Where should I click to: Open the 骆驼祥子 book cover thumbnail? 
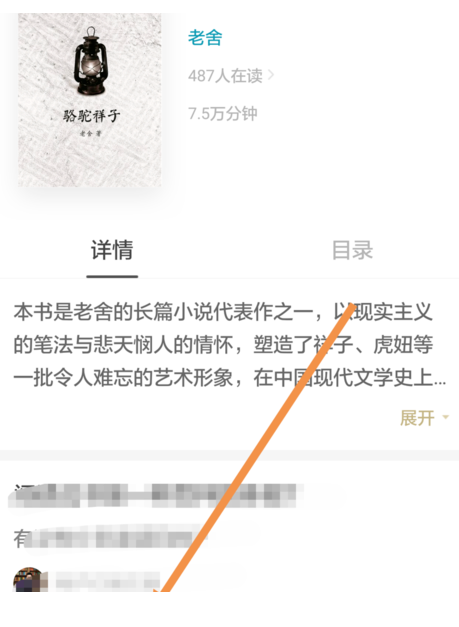tap(90, 100)
